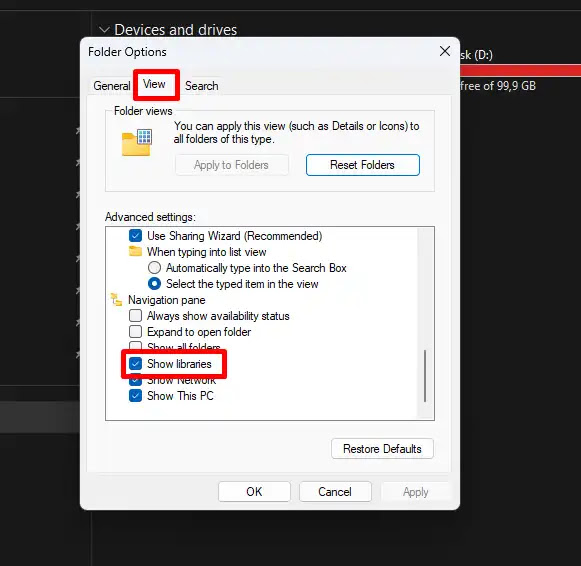Click the D: drive usage bar in Explorer
581x566 pixels.
point(521,70)
